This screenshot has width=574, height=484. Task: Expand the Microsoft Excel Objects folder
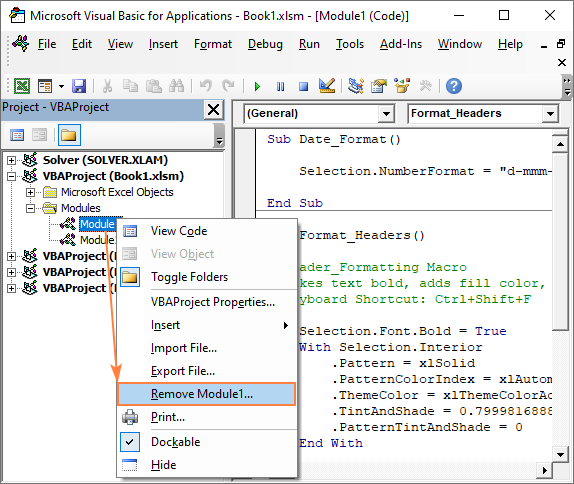(30, 192)
